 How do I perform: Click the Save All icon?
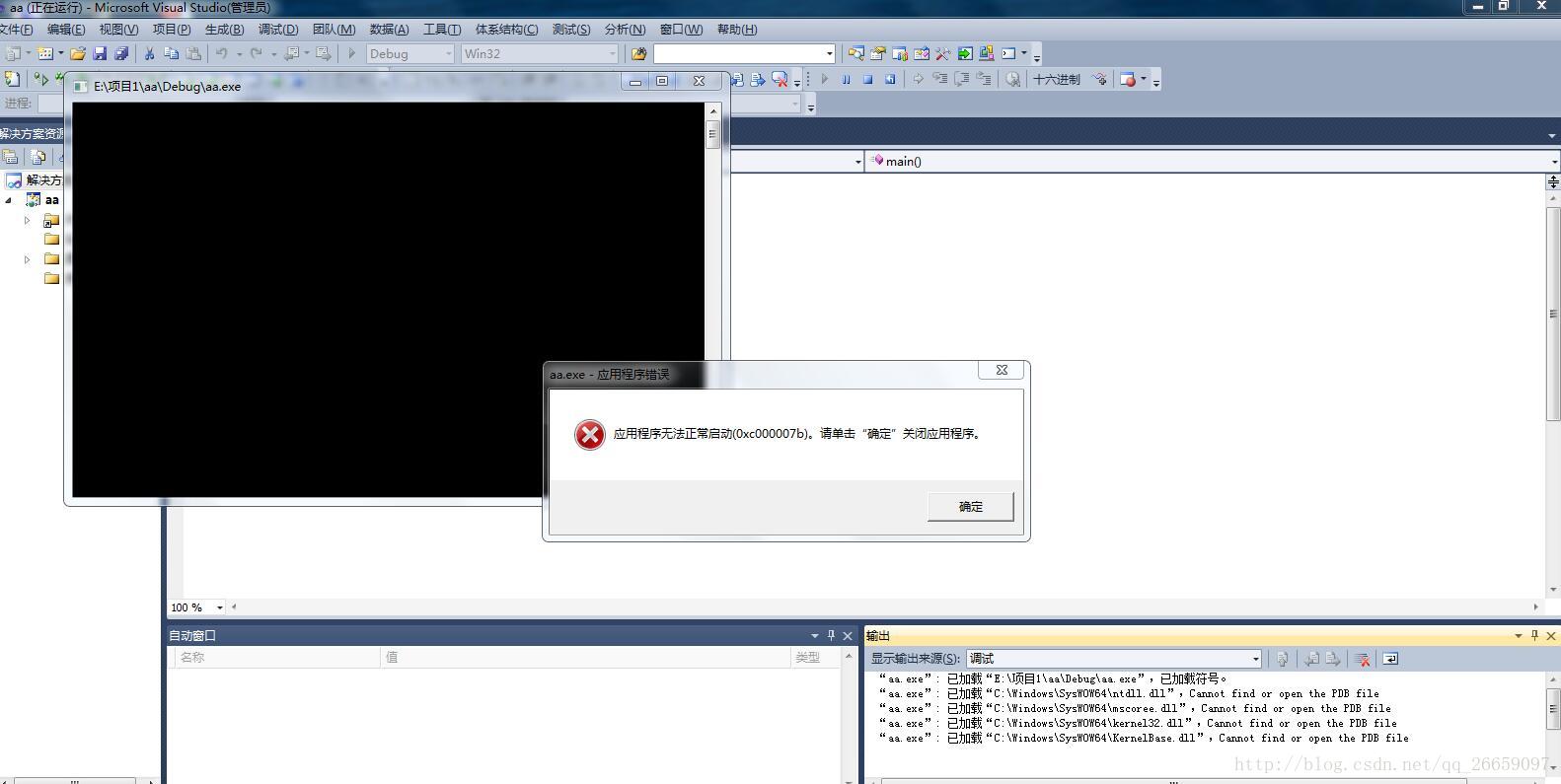click(121, 53)
